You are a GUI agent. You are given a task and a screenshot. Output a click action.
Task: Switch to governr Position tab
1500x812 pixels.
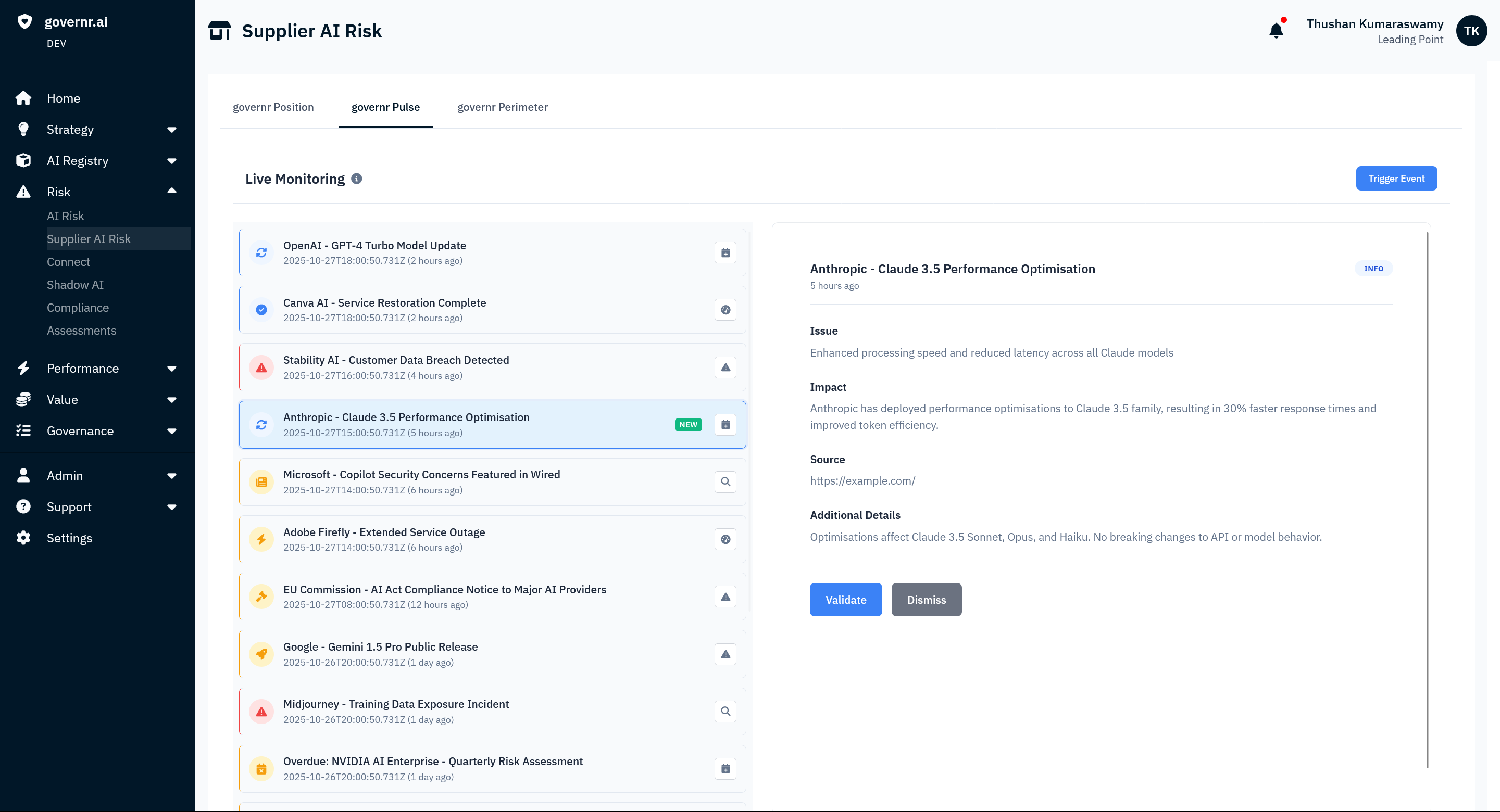pyautogui.click(x=273, y=107)
